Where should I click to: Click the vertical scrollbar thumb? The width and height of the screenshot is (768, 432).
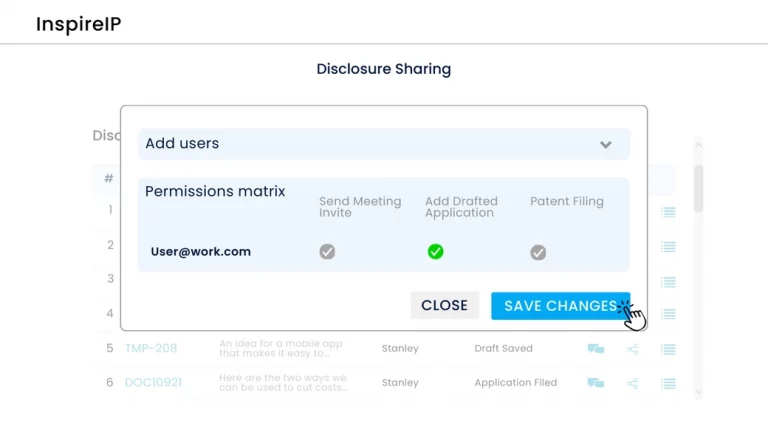coord(698,188)
